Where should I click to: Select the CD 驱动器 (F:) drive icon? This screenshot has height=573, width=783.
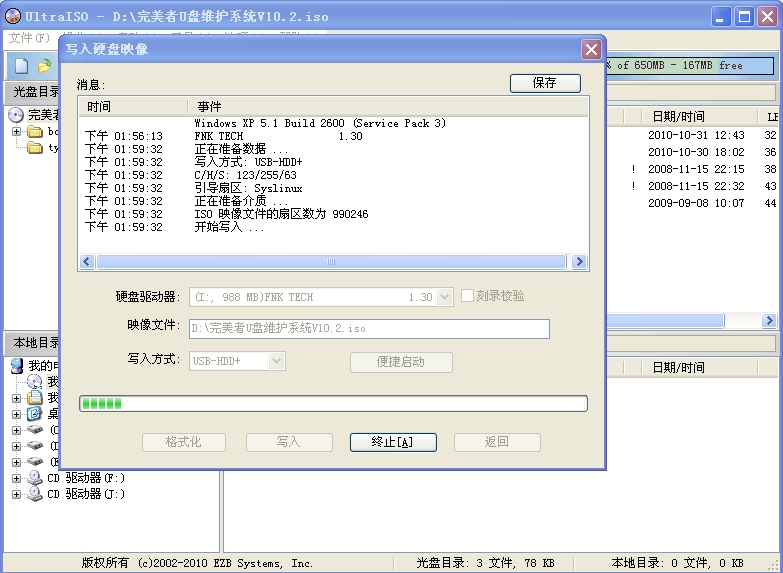coord(34,478)
